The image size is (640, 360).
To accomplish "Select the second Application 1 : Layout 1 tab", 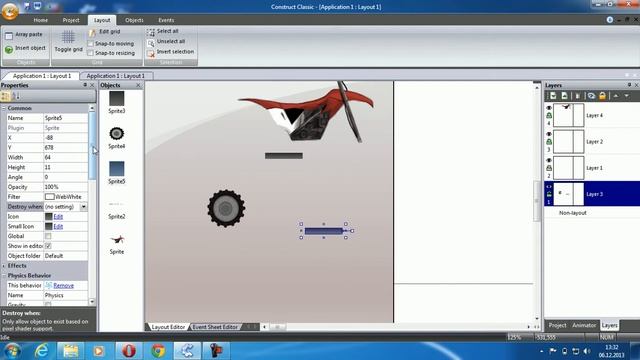I will click(x=116, y=76).
